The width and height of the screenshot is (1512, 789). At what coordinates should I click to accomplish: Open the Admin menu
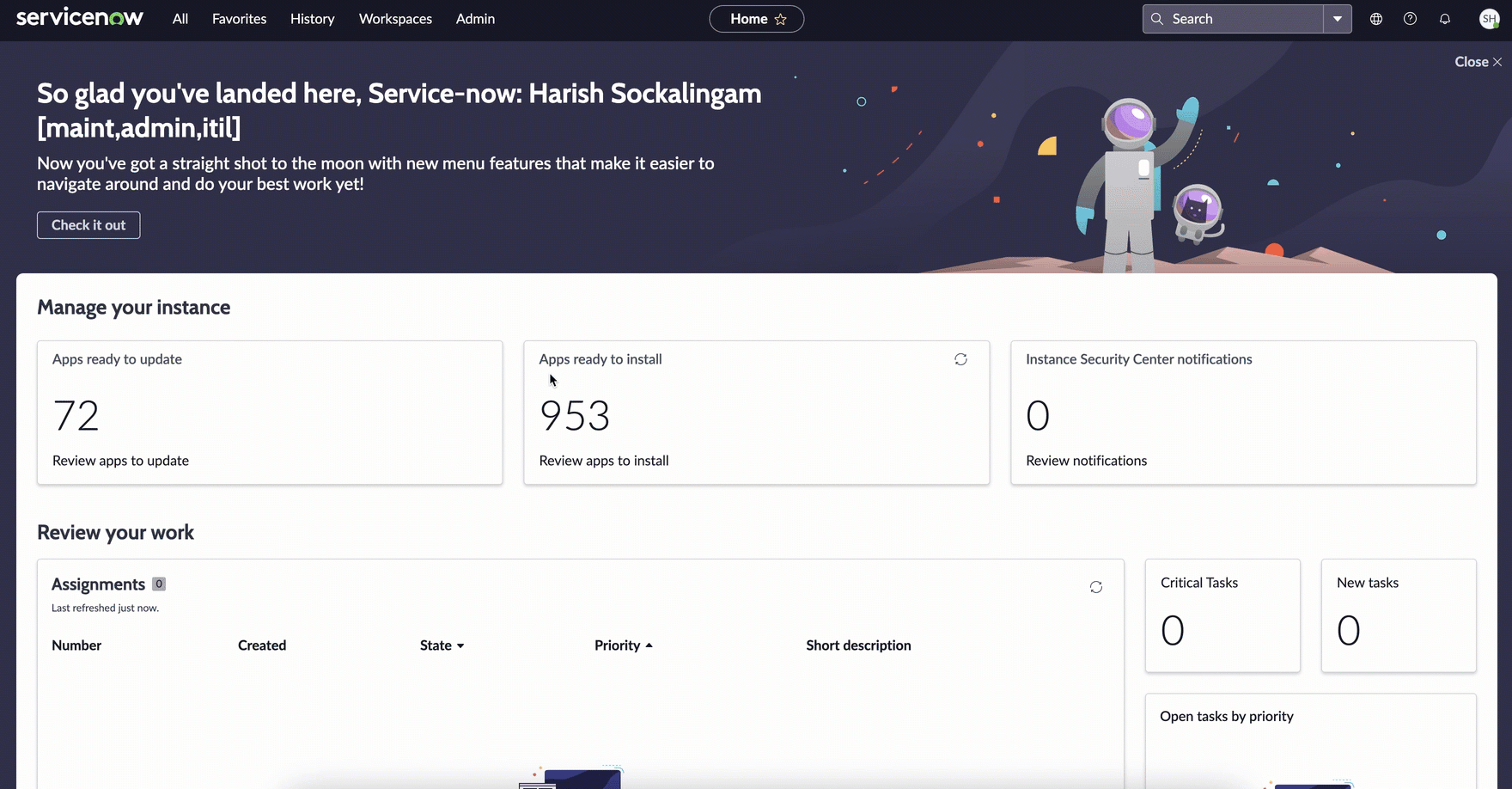click(475, 19)
